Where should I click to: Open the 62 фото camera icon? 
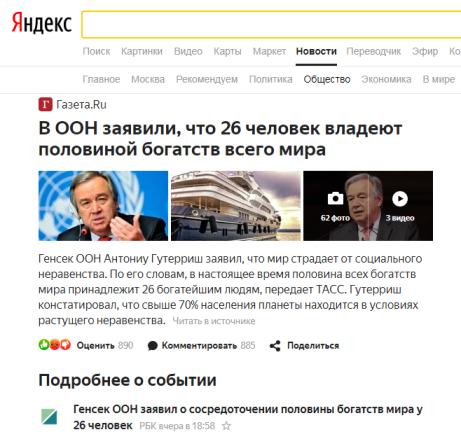(x=335, y=198)
